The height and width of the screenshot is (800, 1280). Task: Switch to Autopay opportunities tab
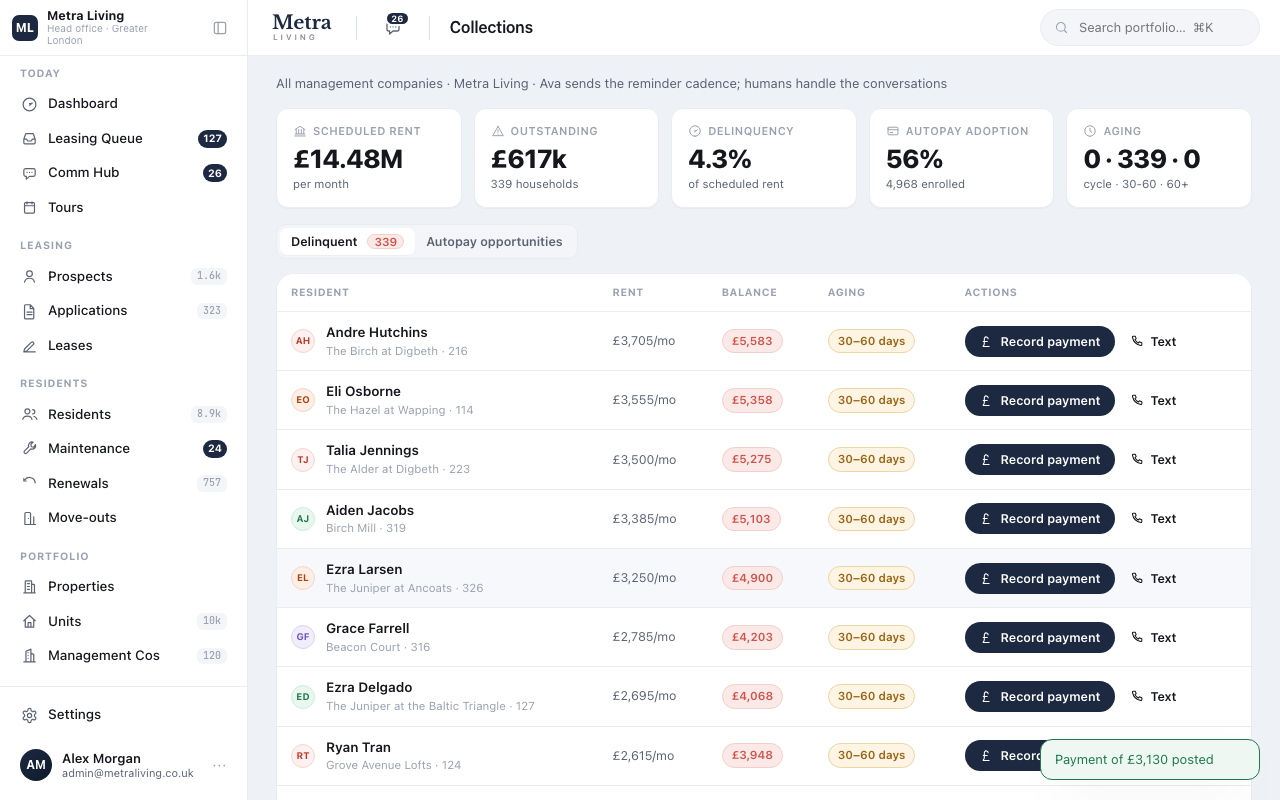[x=494, y=242]
